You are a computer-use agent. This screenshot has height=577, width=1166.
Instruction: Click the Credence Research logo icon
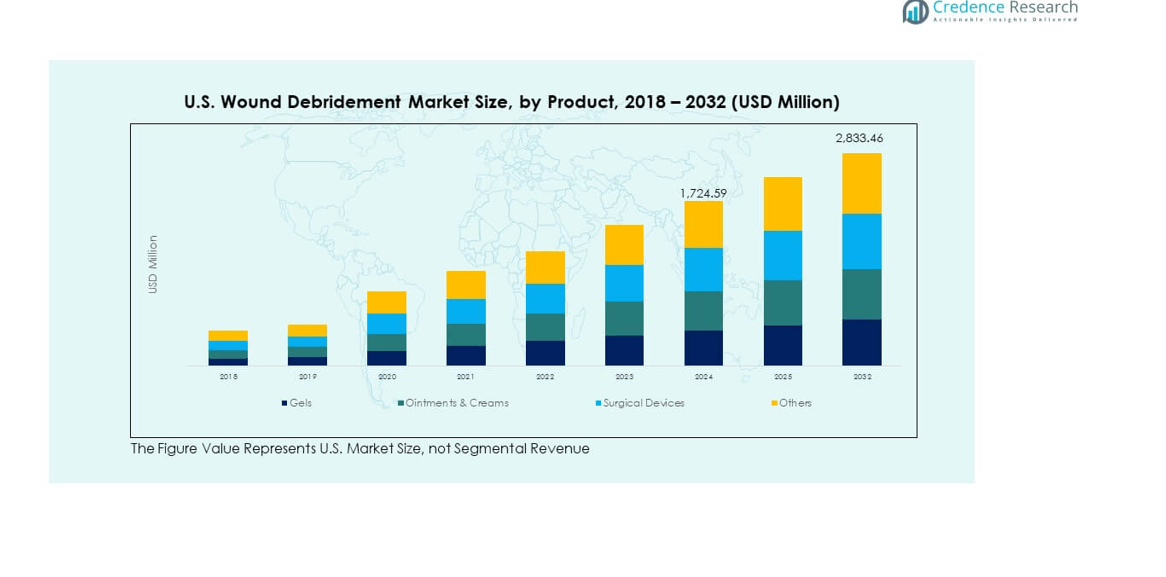point(915,12)
